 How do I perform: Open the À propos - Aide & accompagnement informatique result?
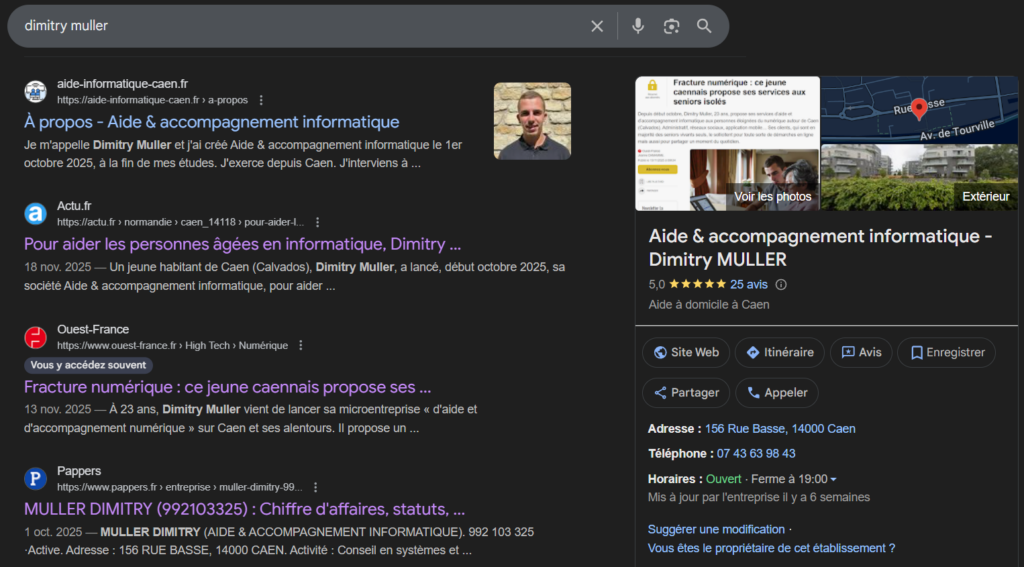click(x=212, y=122)
